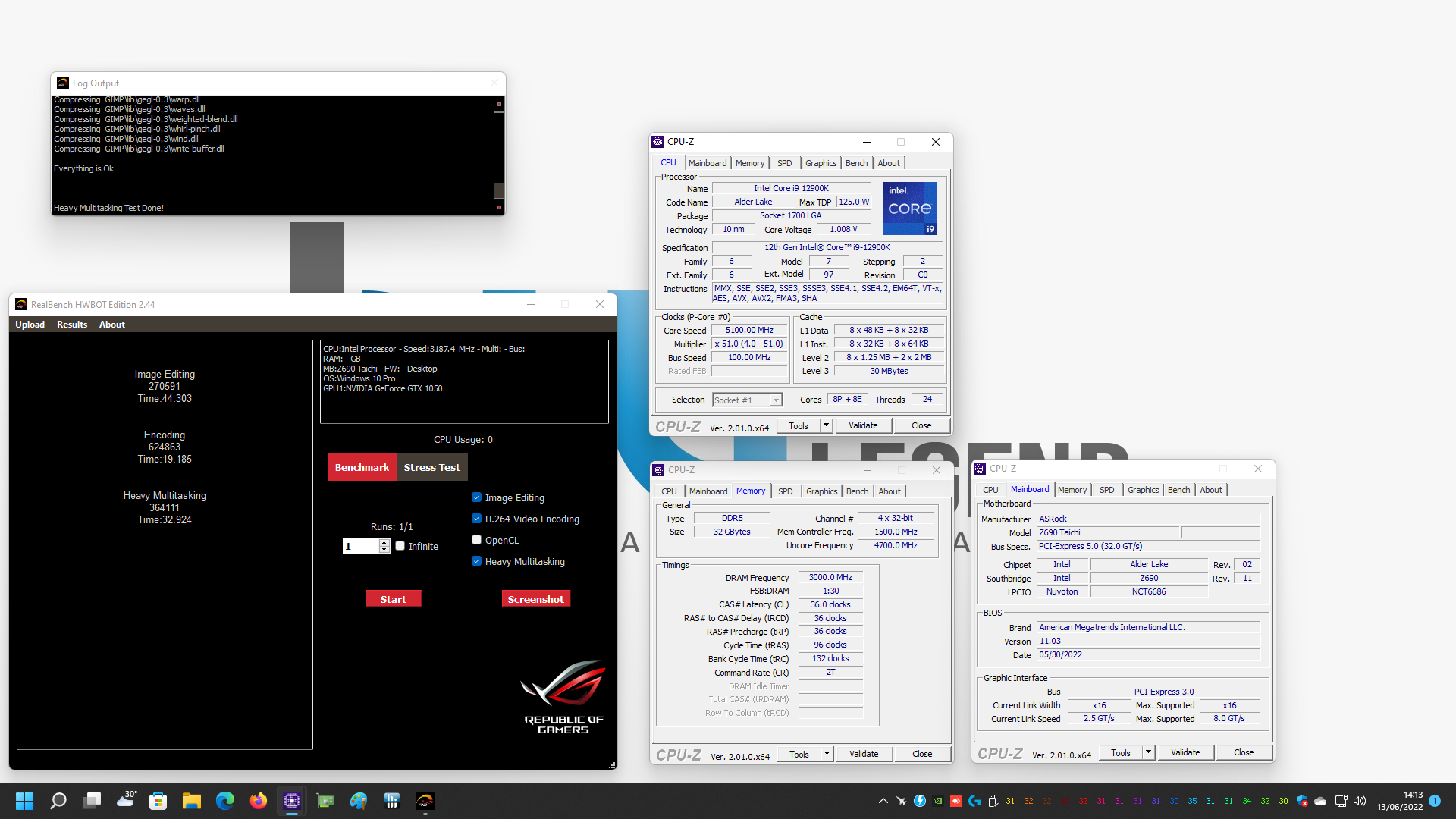Open the volume speaker tray icon
1456x819 pixels.
1360,801
